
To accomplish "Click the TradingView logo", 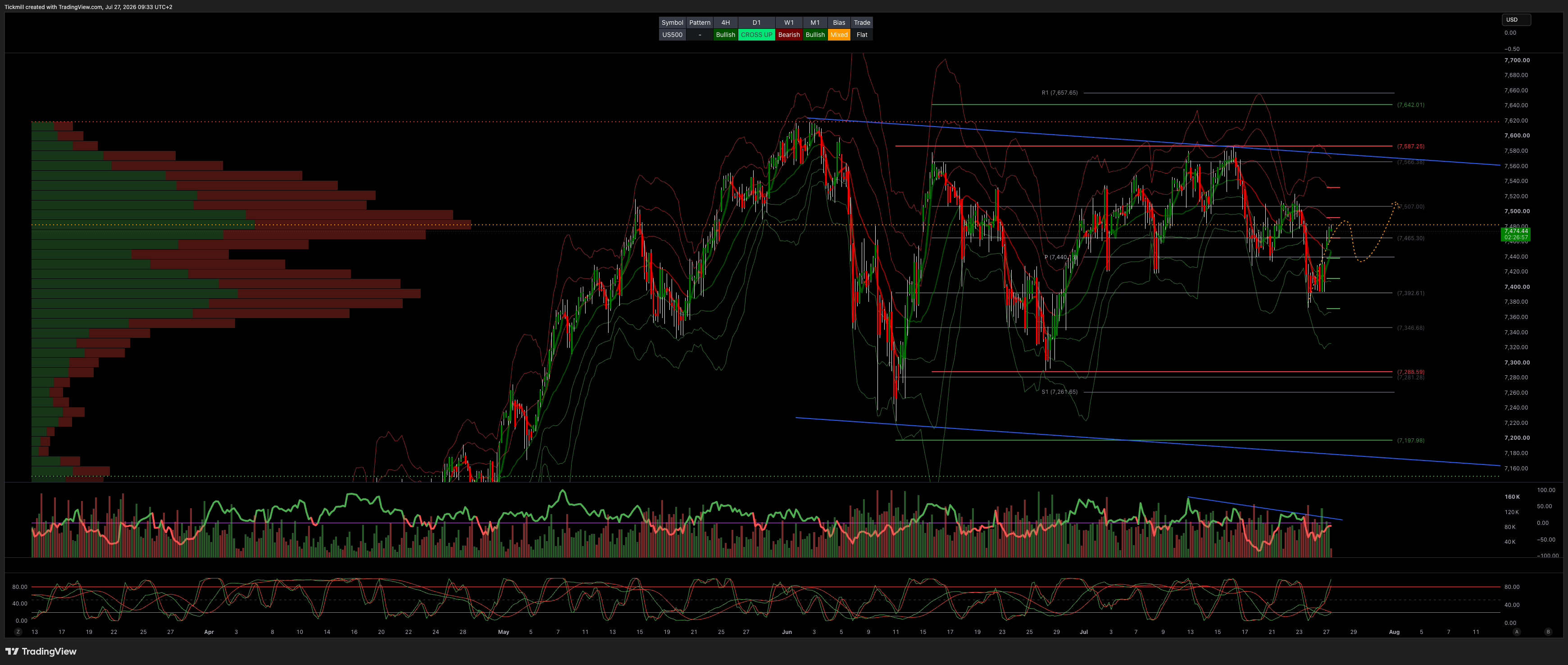I will click(41, 651).
